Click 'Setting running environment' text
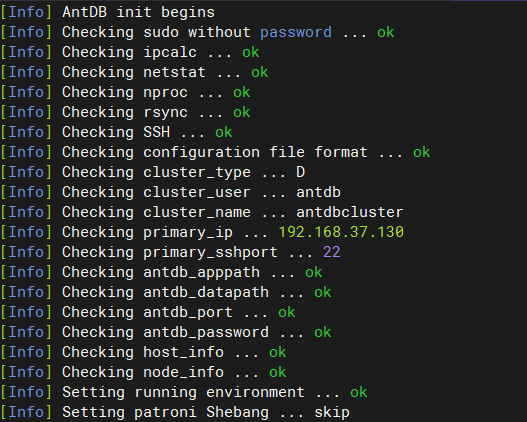 pos(183,392)
